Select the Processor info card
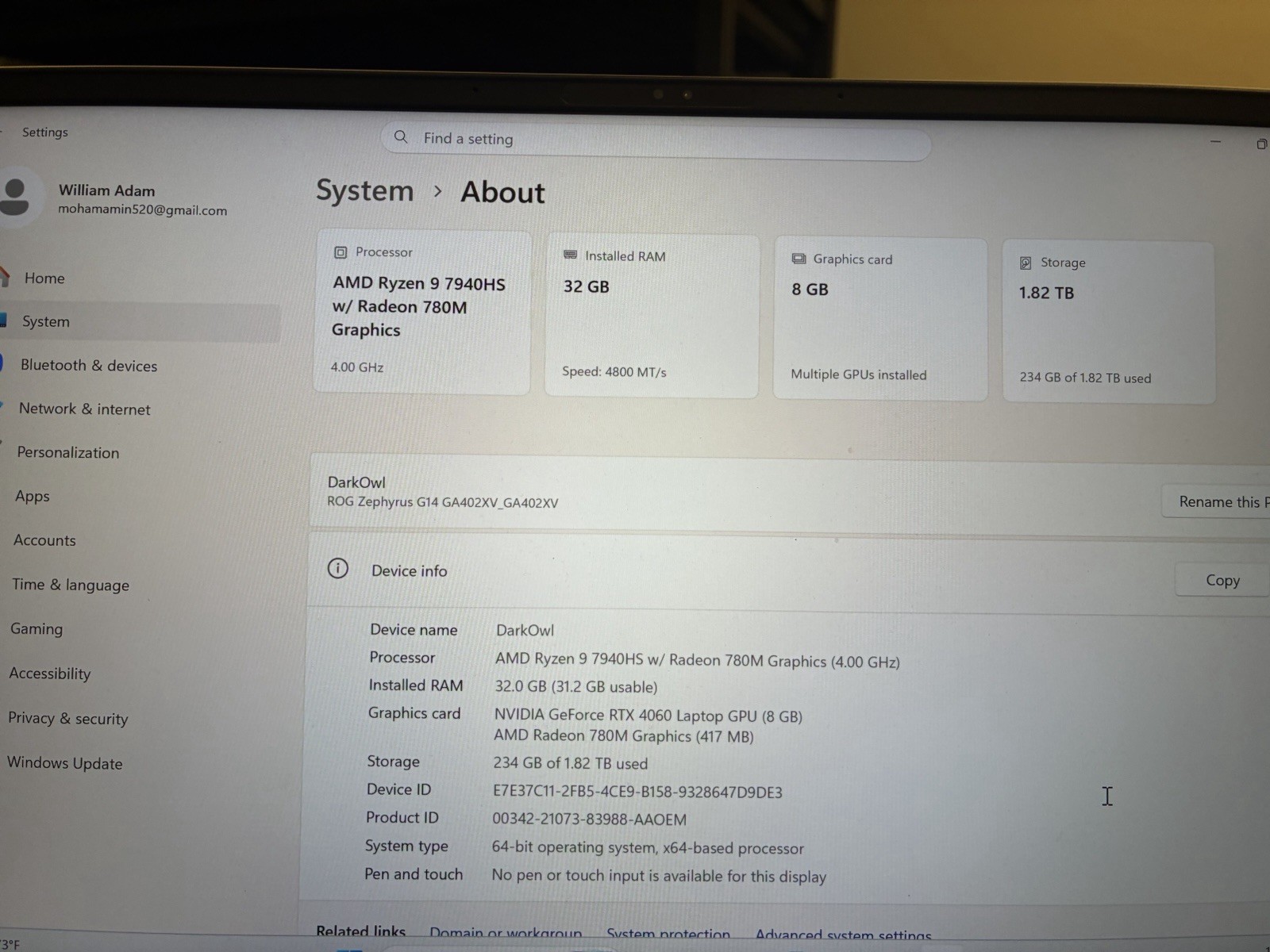 click(422, 312)
